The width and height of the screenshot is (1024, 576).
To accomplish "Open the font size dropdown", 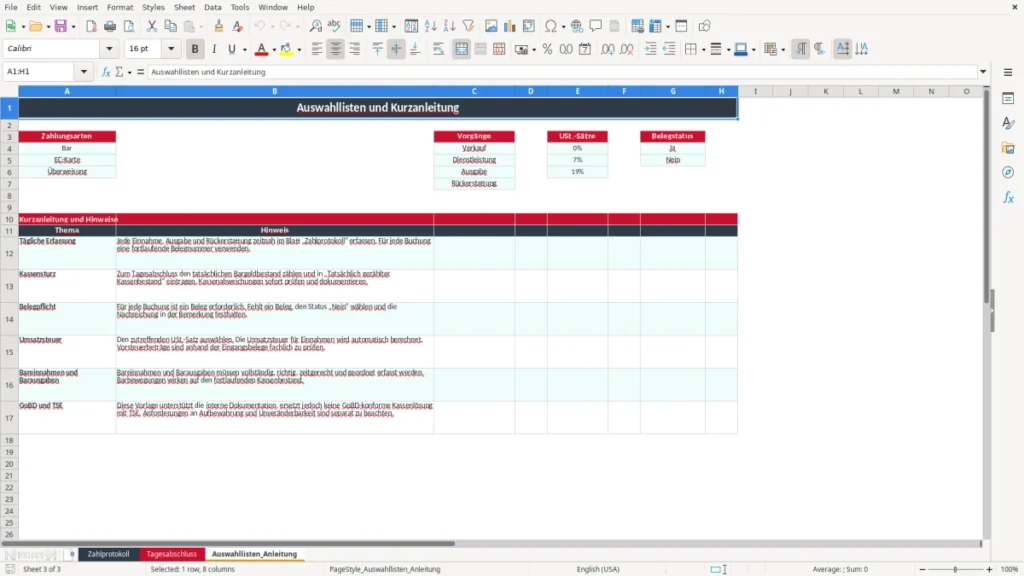I will tap(171, 49).
